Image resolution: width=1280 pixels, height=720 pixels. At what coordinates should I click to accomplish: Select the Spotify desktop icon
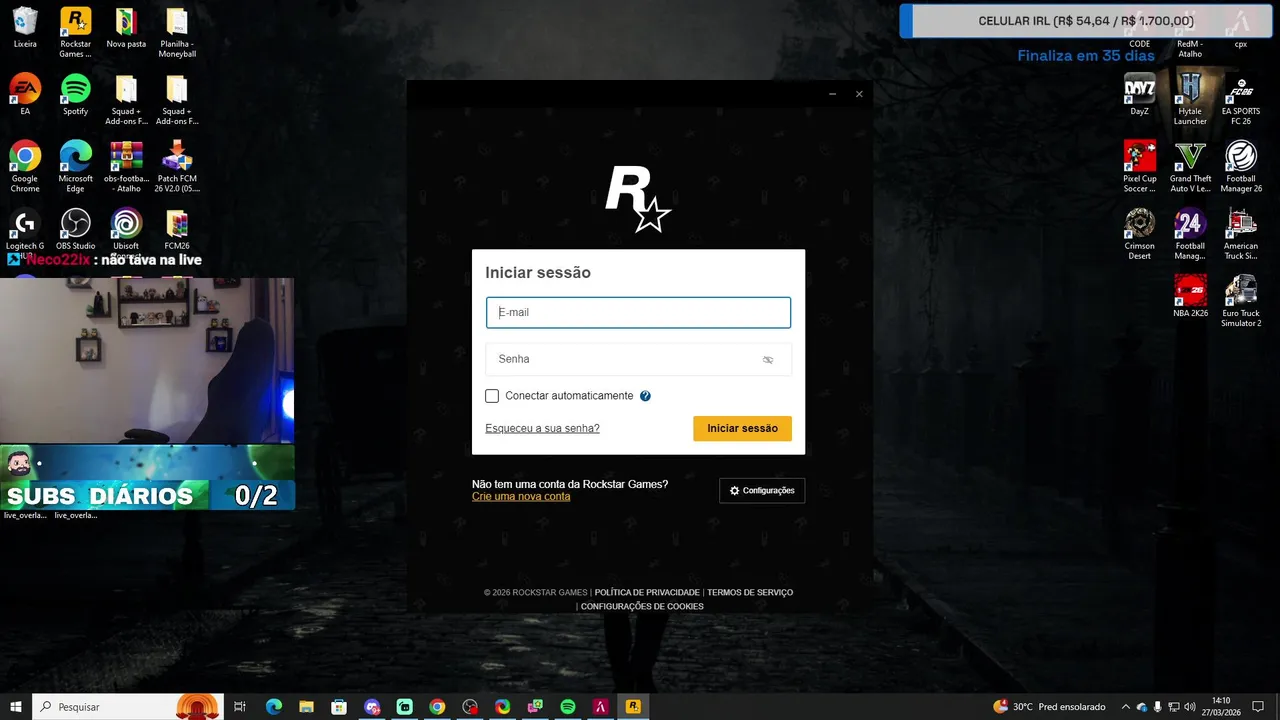tap(76, 95)
